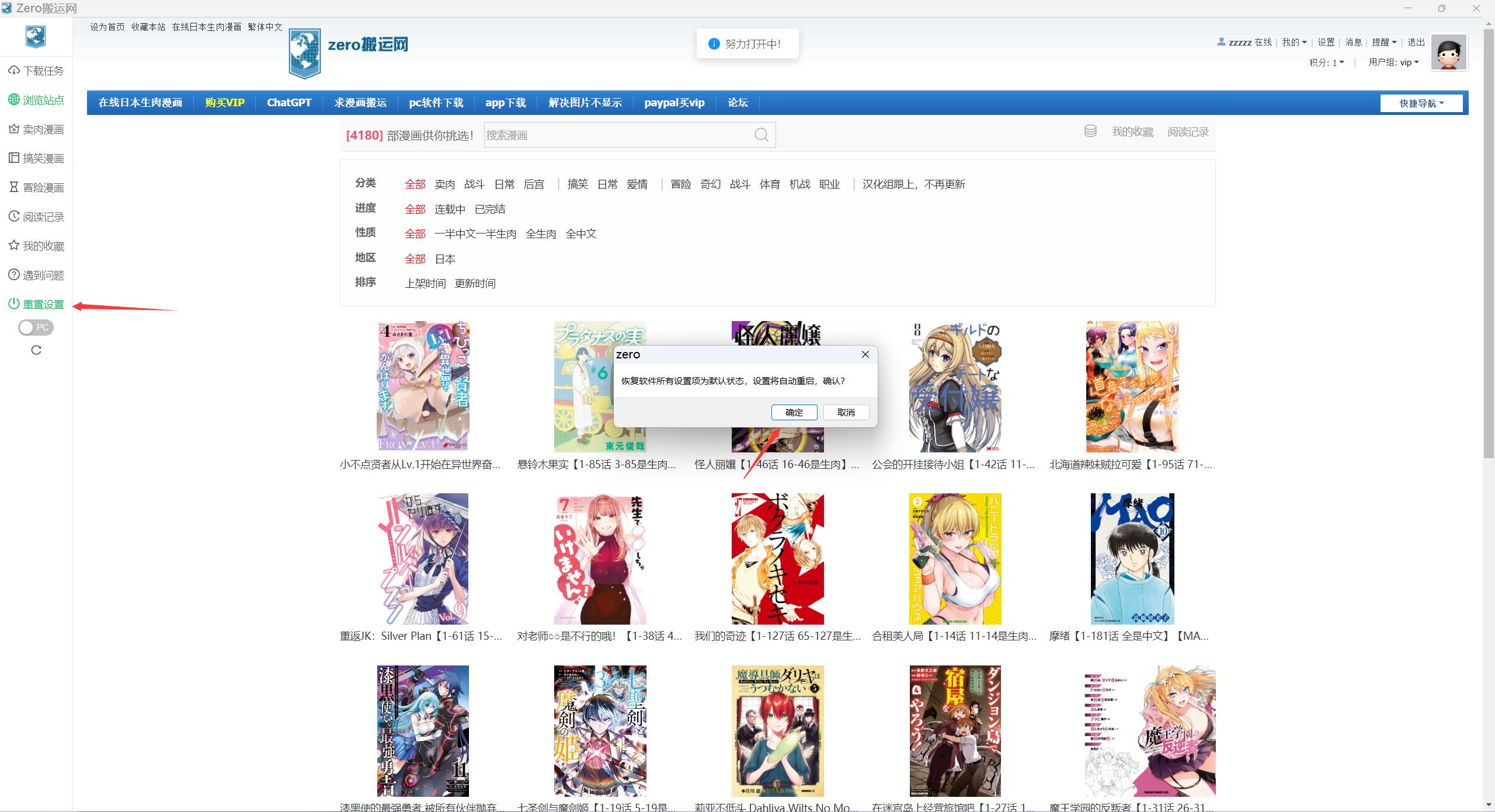1495x812 pixels.
Task: Select the 全中文 nature filter
Action: pos(580,234)
